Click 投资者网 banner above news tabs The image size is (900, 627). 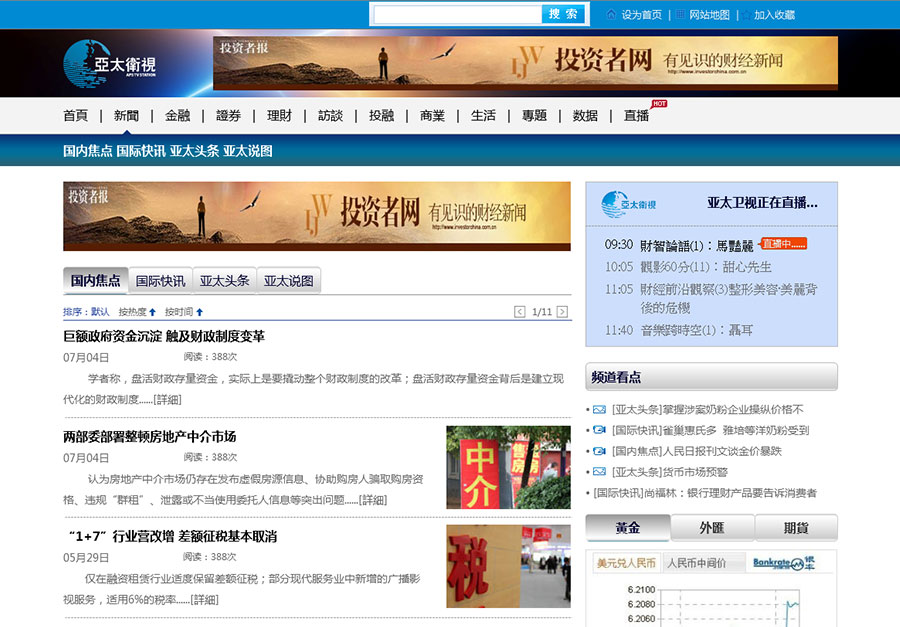coord(317,216)
